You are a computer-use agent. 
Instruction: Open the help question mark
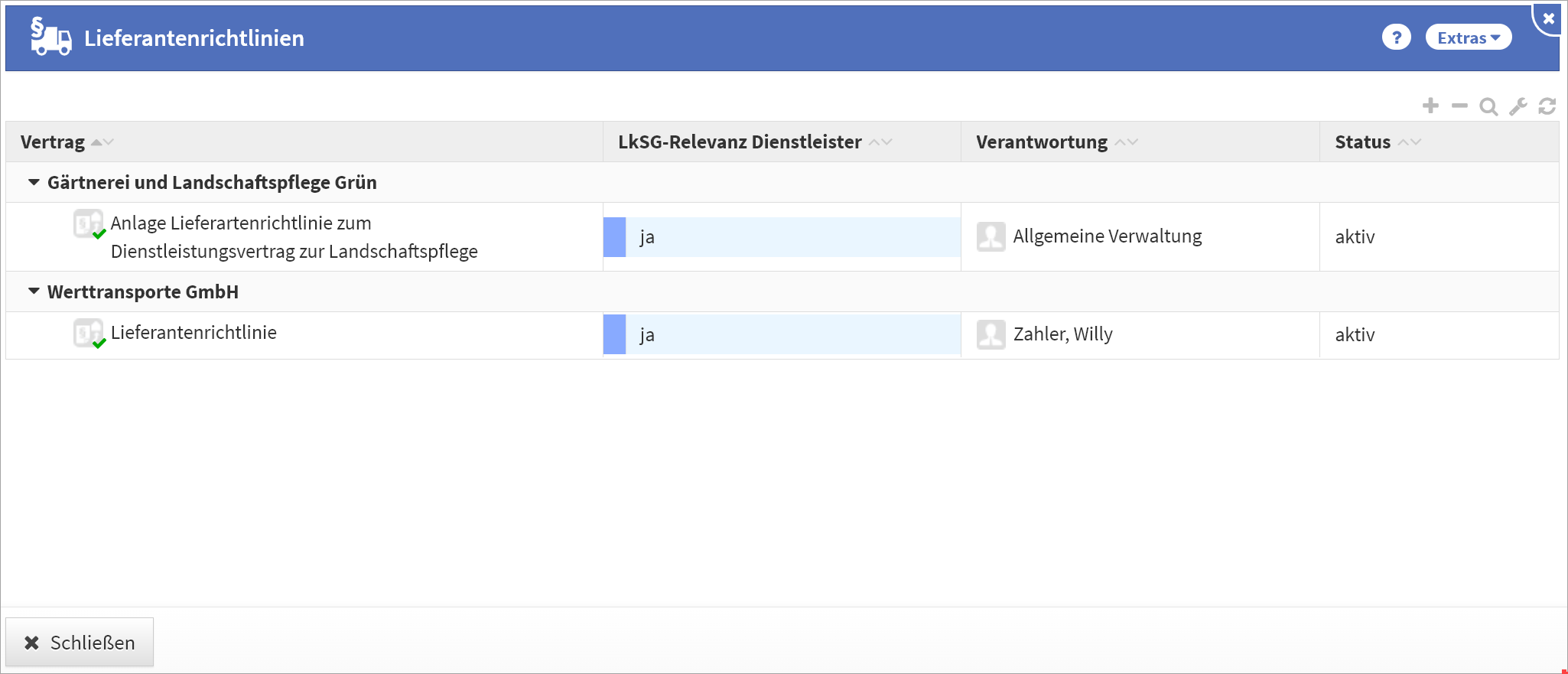pos(1396,37)
